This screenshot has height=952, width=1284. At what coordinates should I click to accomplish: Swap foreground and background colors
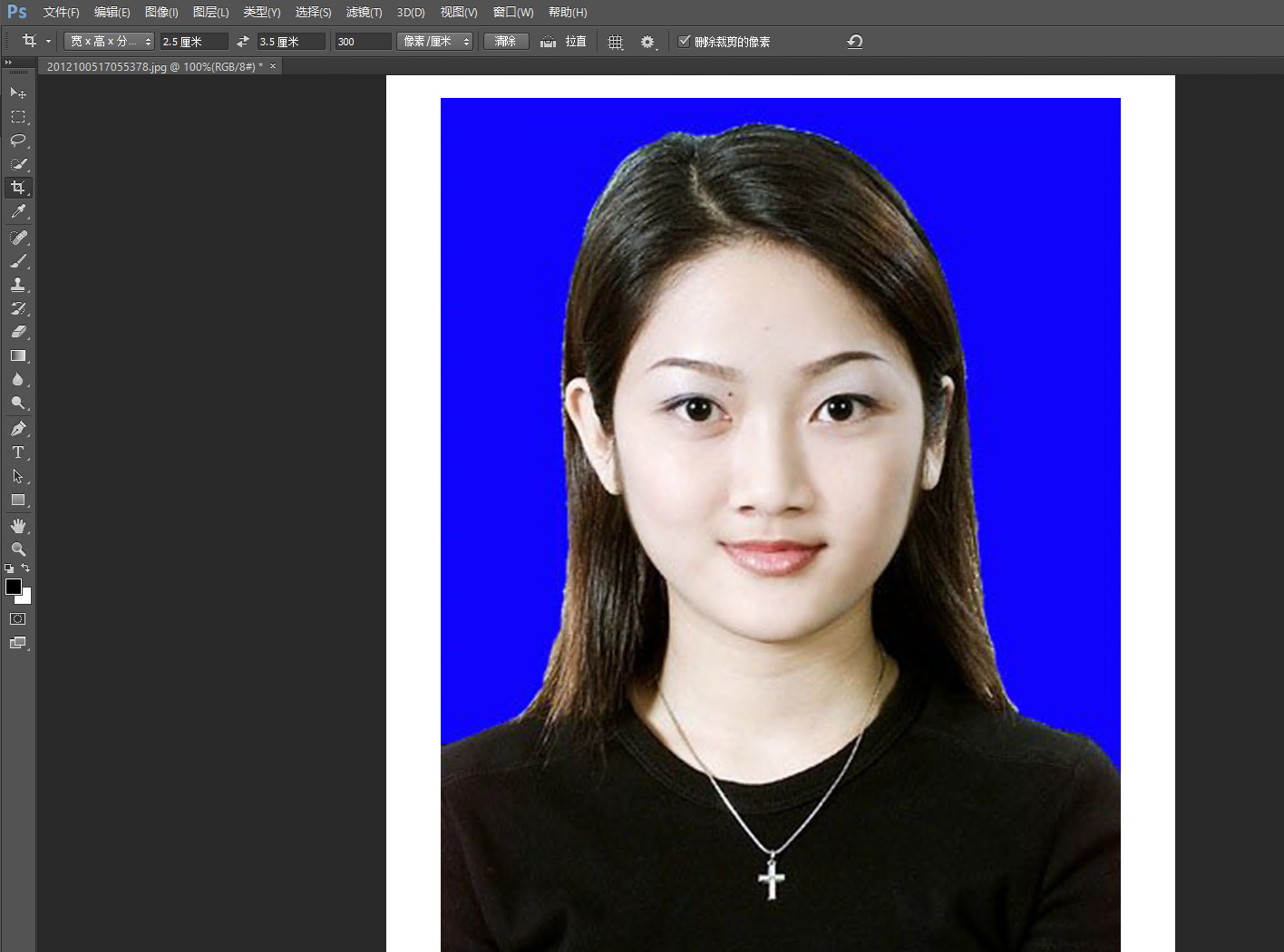25,568
